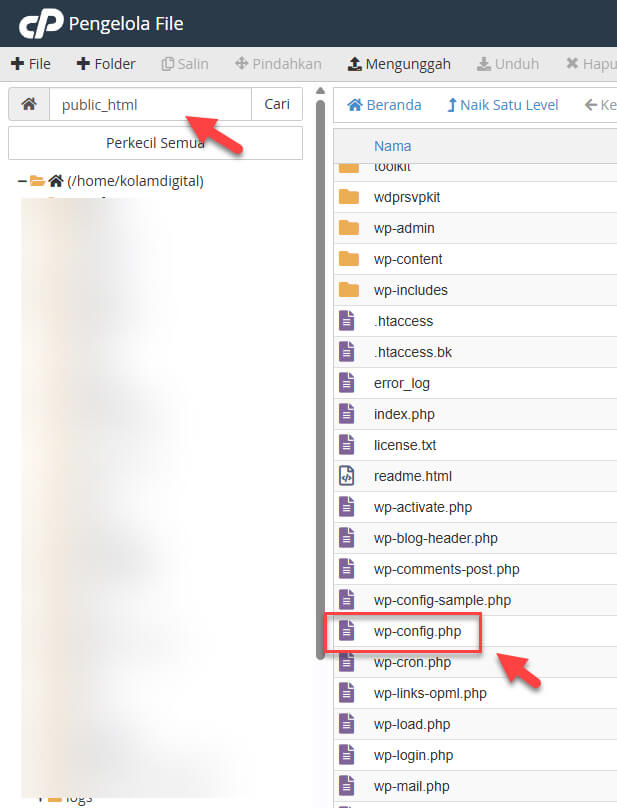This screenshot has width=617, height=808.
Task: Click the wp-config.php file icon
Action: [347, 631]
